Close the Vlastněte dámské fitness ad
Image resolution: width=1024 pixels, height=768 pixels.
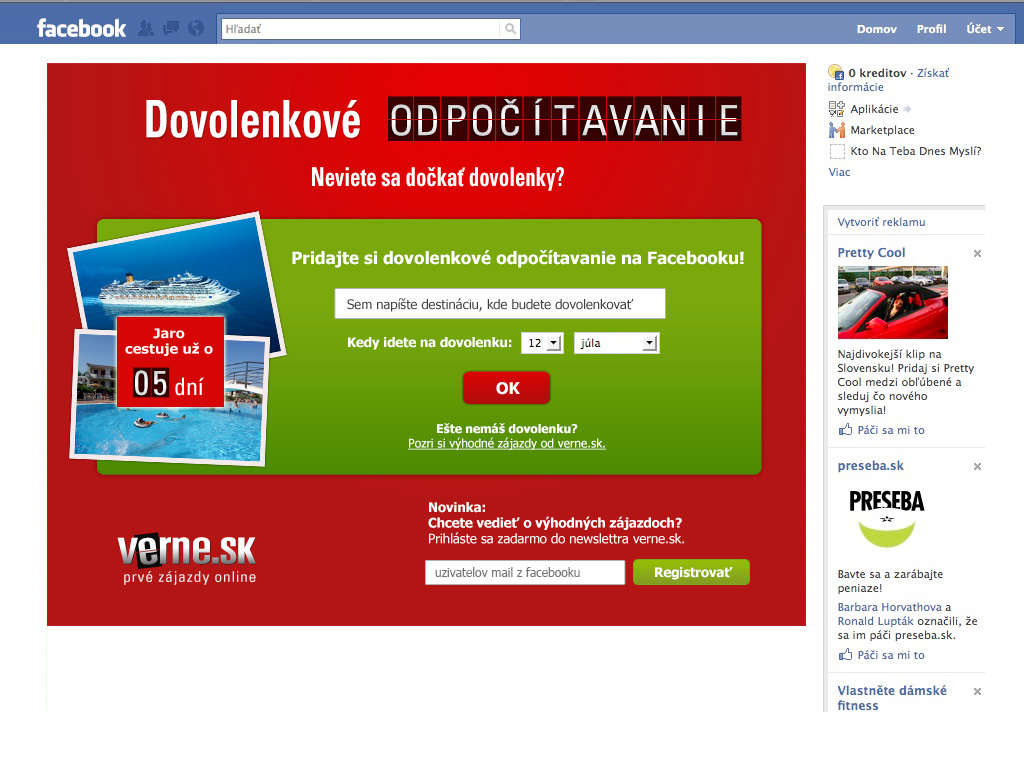977,691
